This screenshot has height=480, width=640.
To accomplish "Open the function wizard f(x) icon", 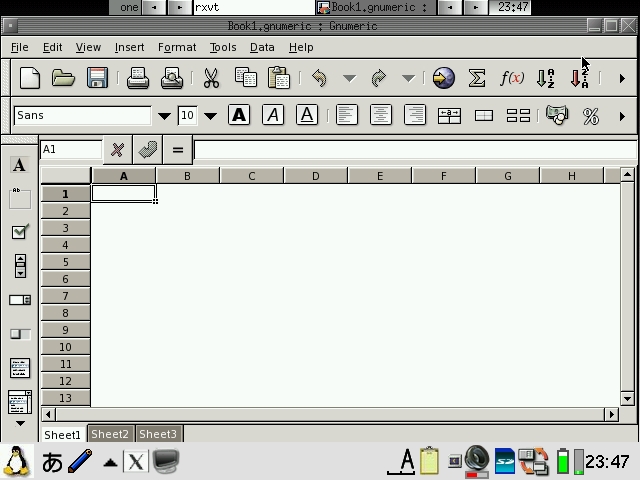I will point(511,78).
